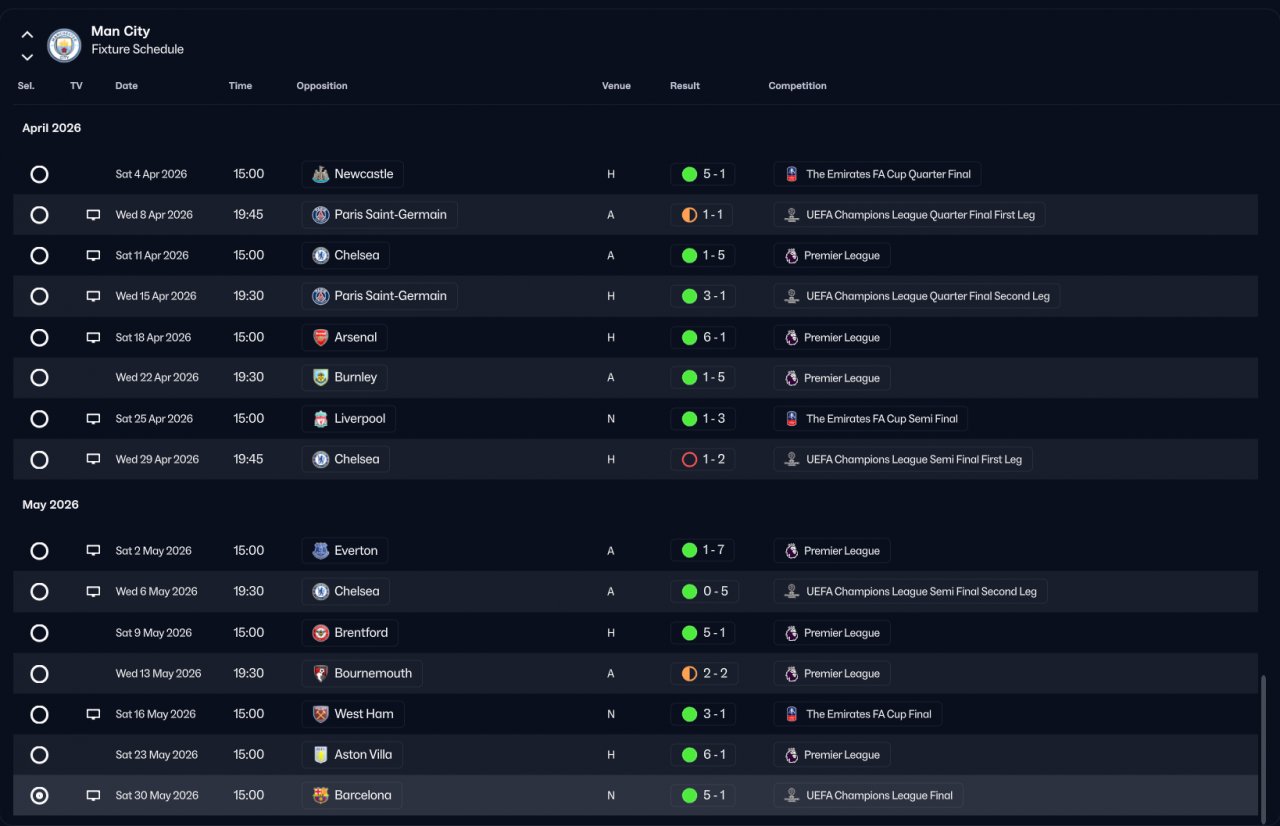Select the Everton fixture radio button
The height and width of the screenshot is (826, 1280).
tap(39, 551)
